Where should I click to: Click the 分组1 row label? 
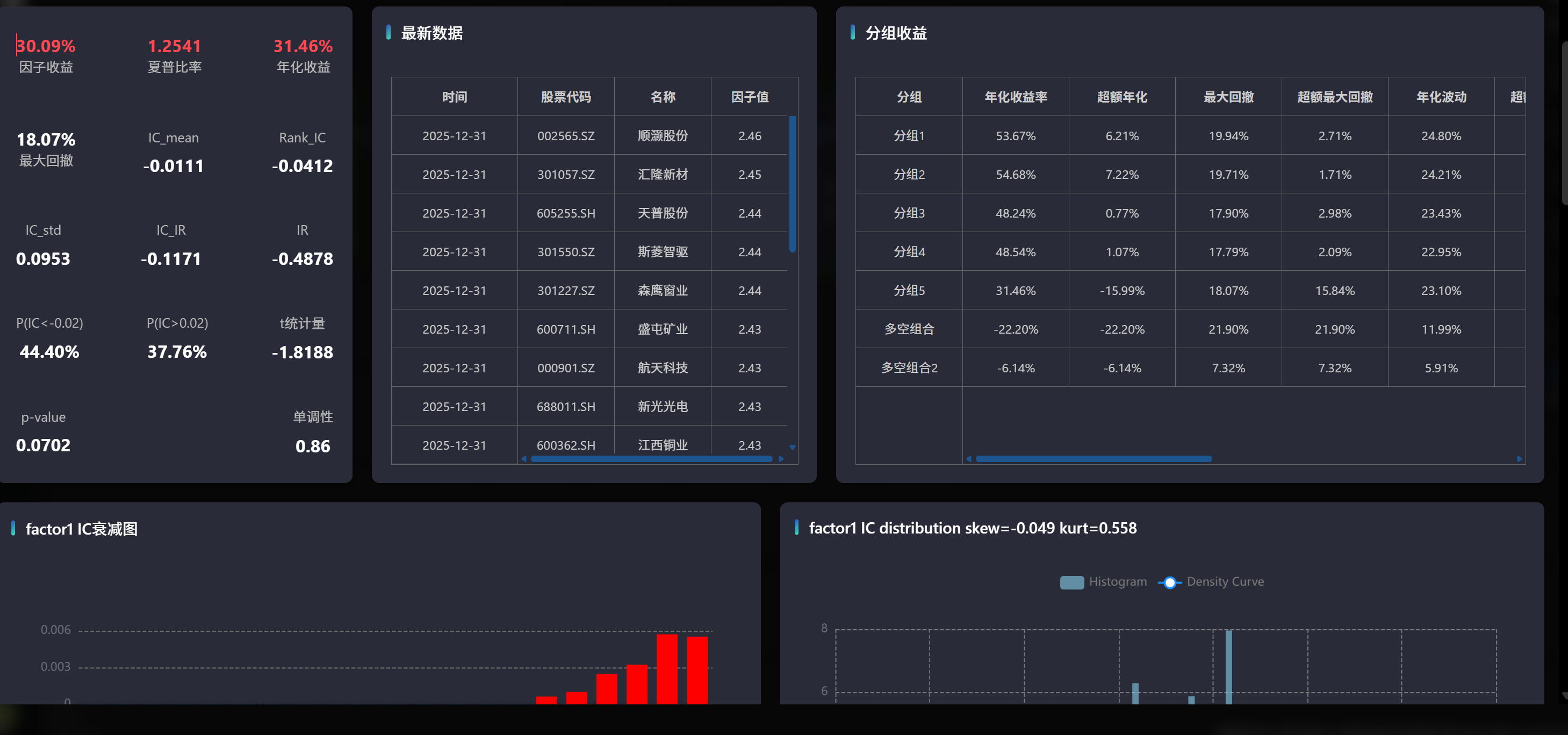909,136
